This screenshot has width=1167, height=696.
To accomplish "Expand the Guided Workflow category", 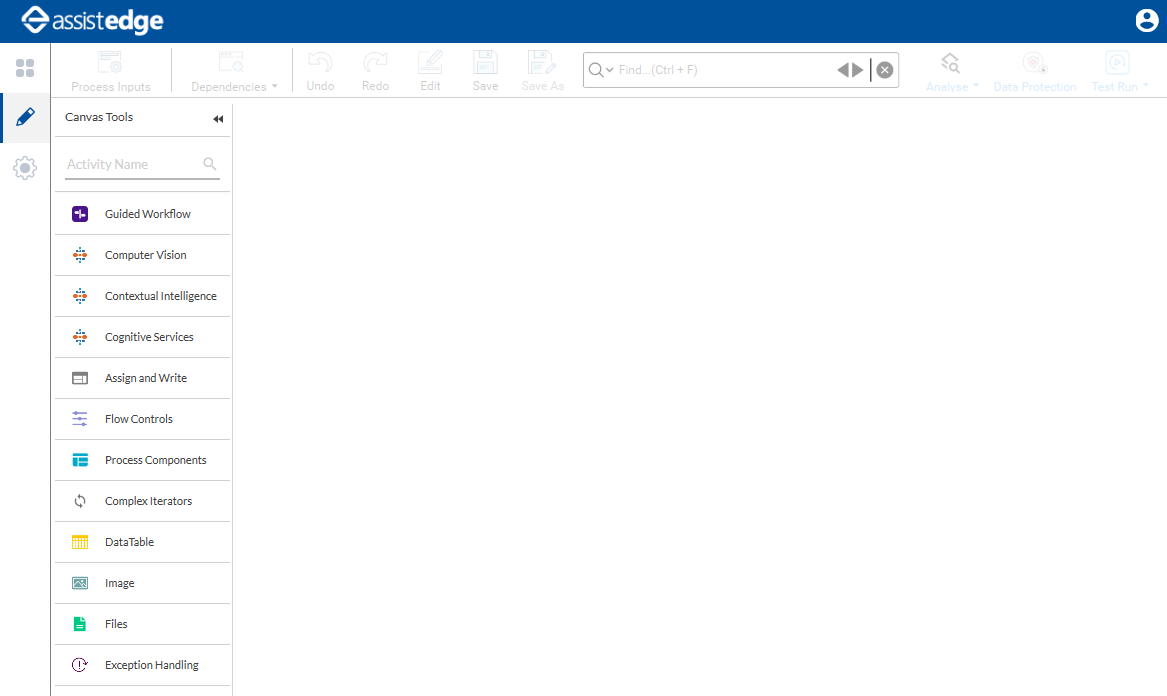I will pos(142,214).
